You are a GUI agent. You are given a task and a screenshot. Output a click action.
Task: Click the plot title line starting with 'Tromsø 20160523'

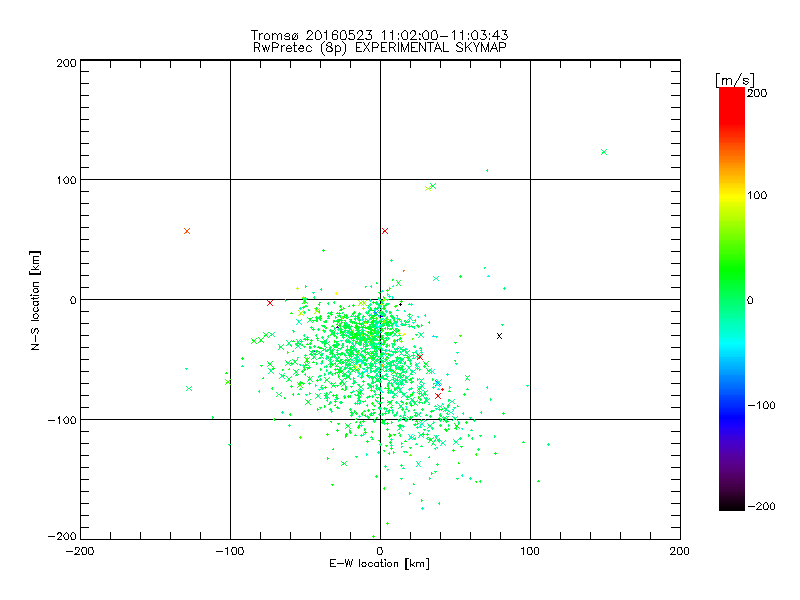pyautogui.click(x=379, y=35)
